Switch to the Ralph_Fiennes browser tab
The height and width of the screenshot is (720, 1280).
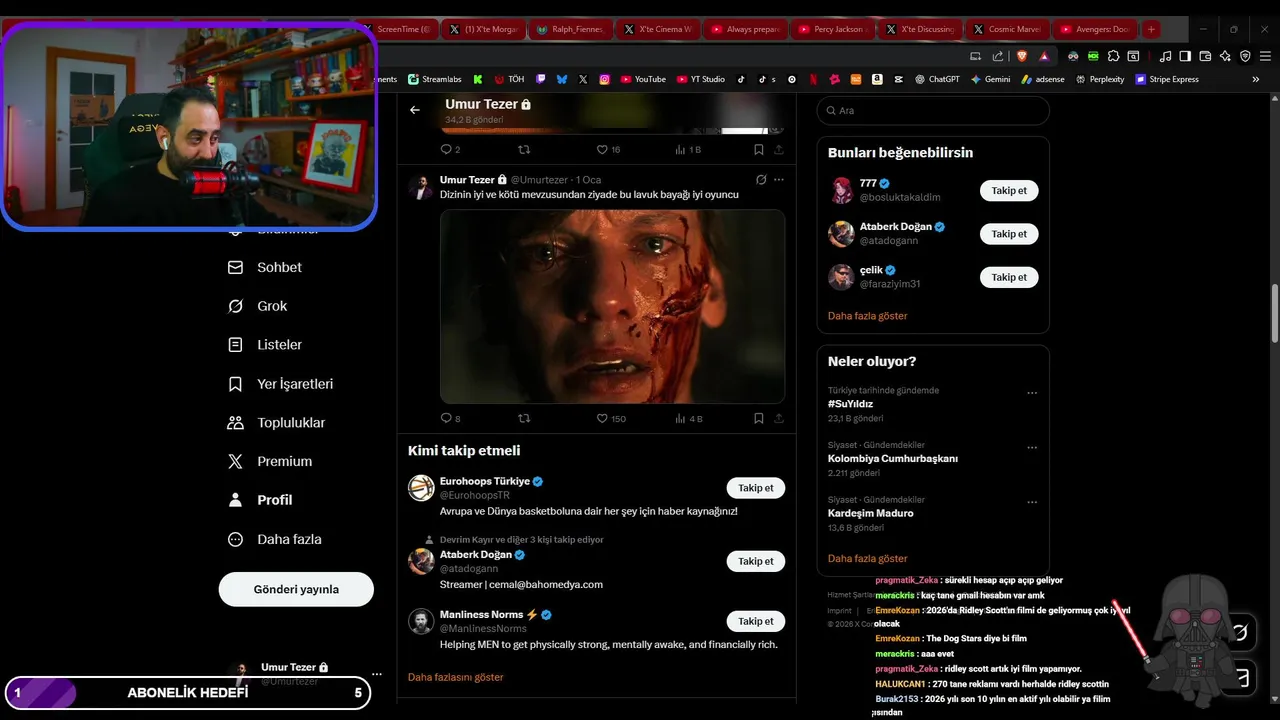pyautogui.click(x=570, y=29)
